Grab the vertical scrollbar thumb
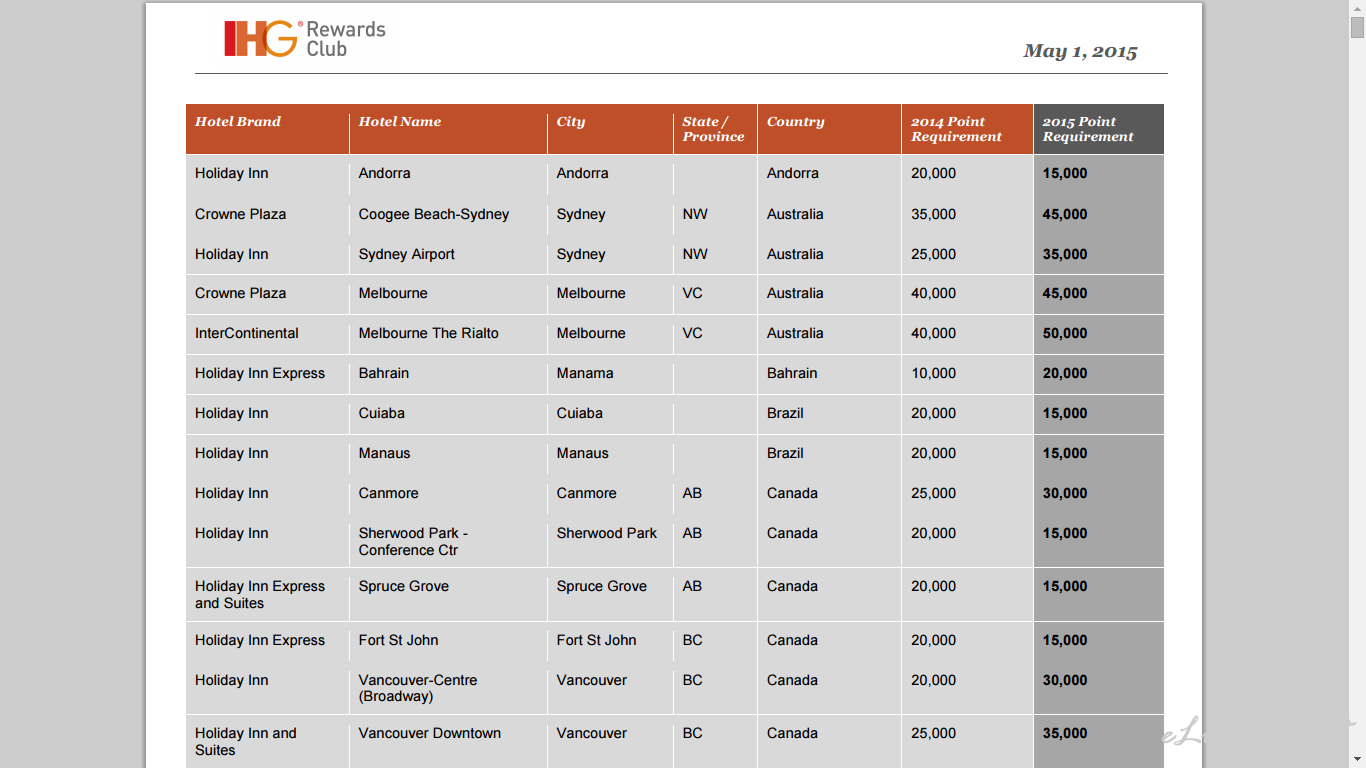 [x=1357, y=27]
